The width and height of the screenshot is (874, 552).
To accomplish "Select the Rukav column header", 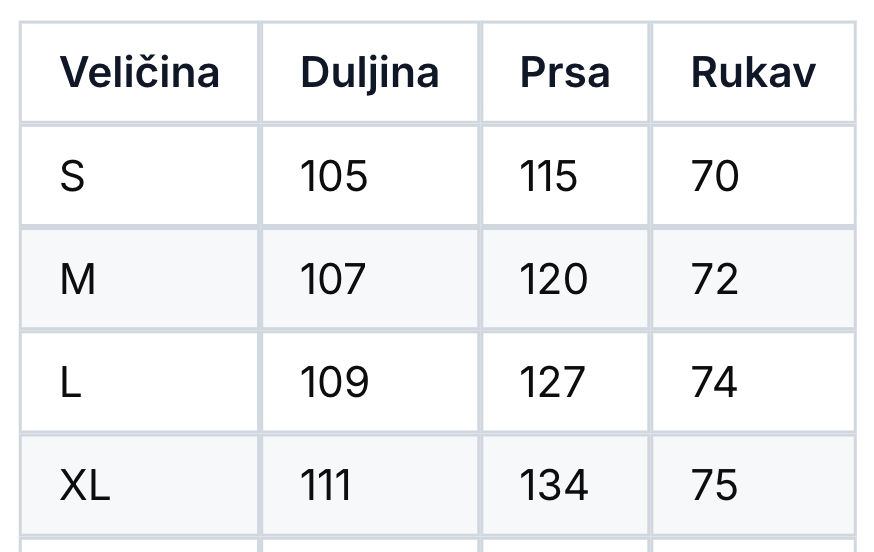I will 752,73.
